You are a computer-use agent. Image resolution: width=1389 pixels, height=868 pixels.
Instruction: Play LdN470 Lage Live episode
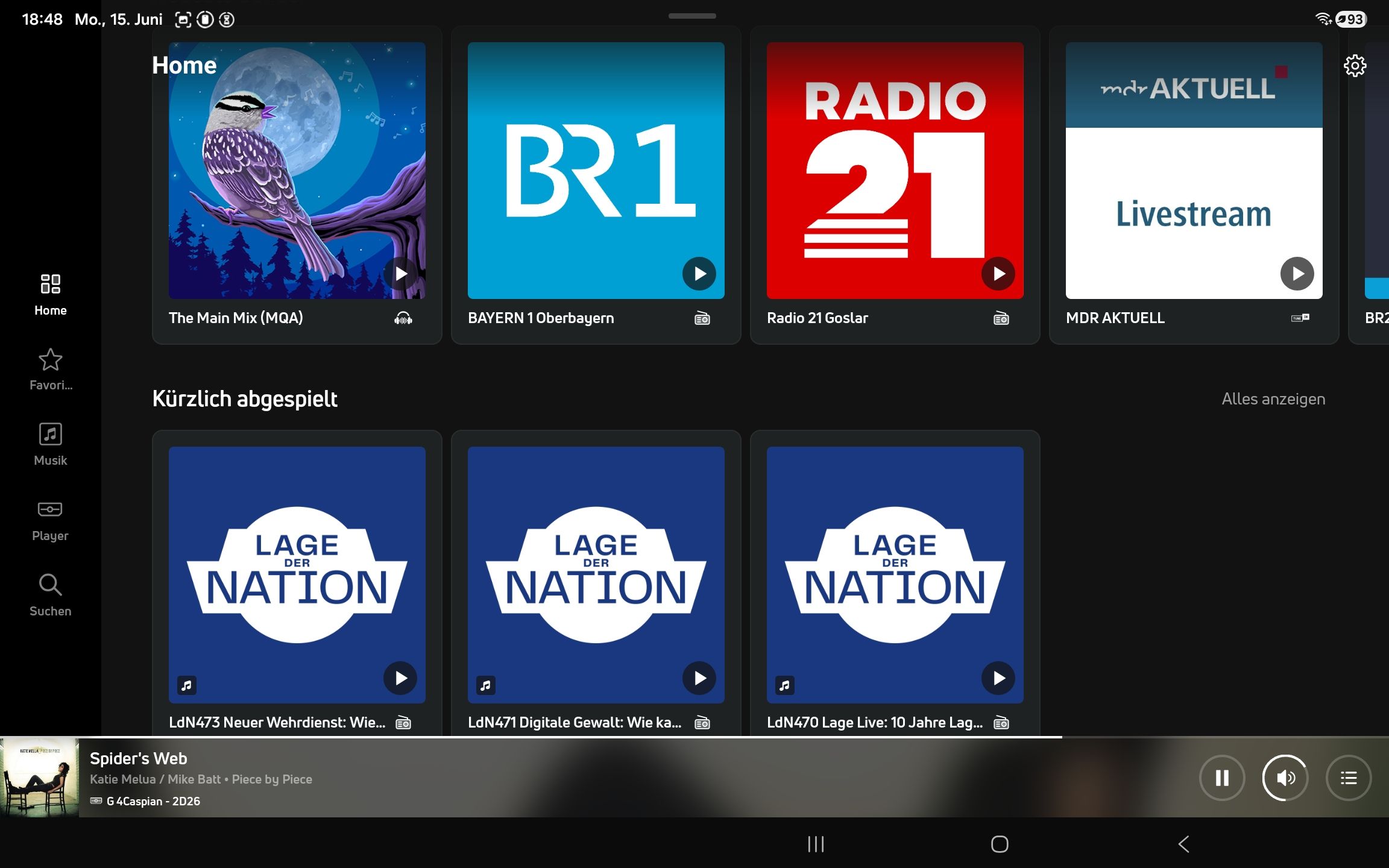(x=998, y=678)
